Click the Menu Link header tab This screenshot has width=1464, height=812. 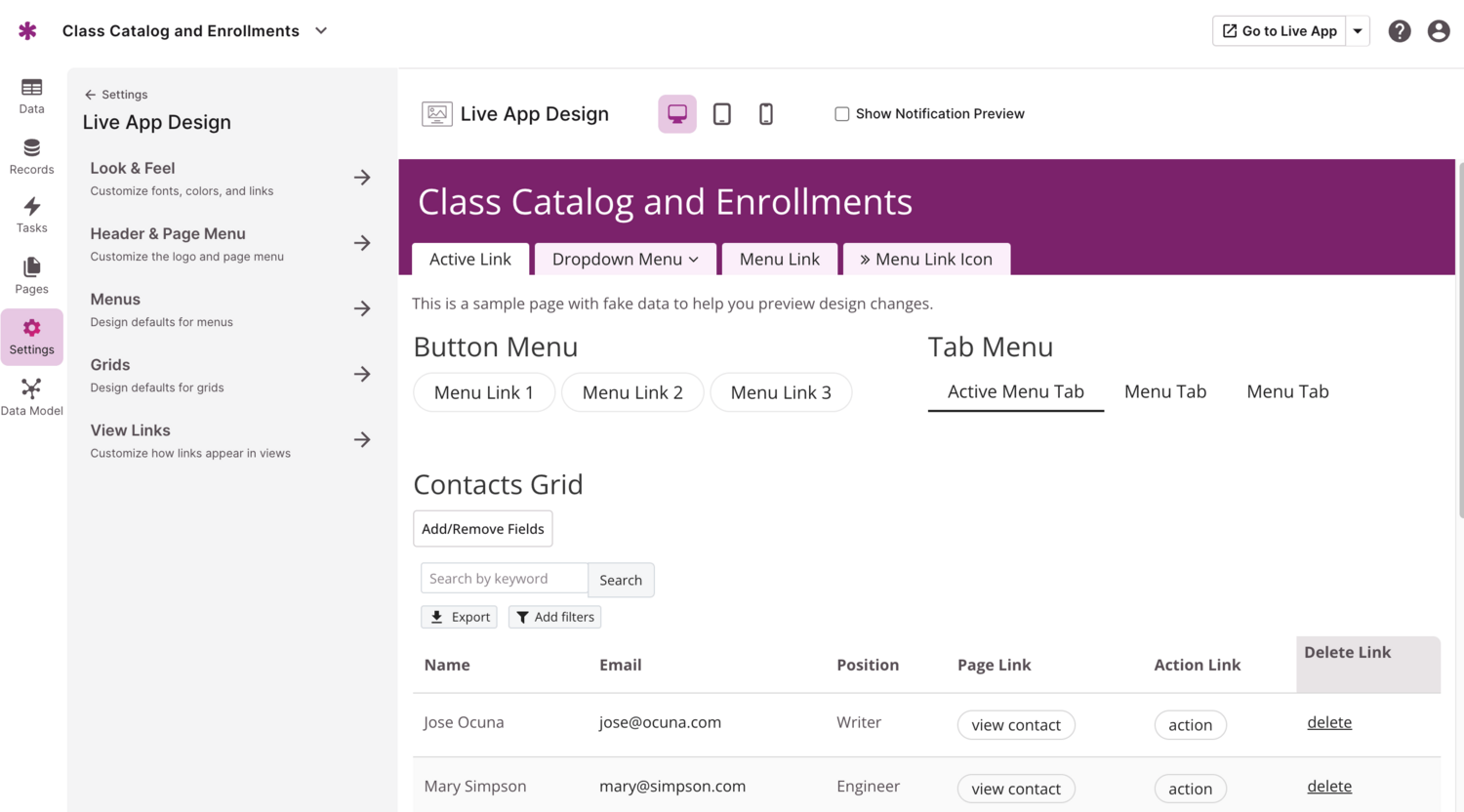780,260
